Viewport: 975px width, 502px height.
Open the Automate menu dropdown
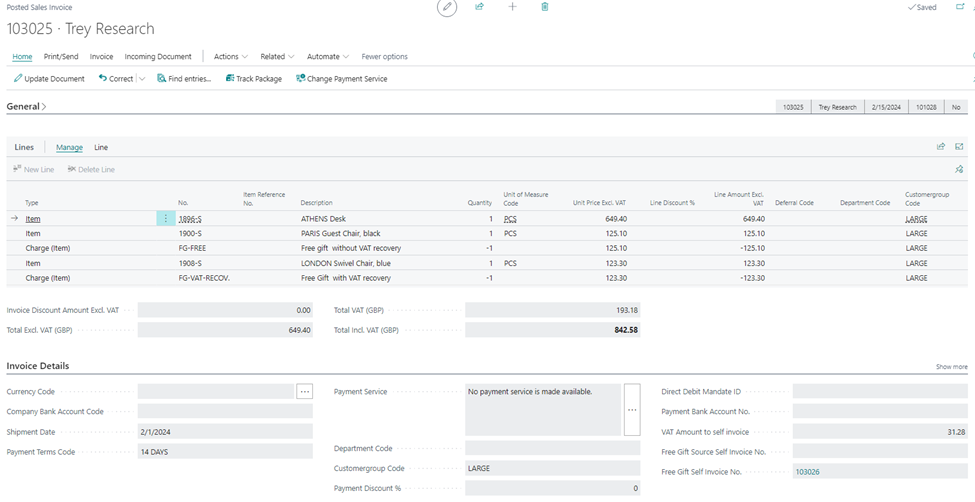(328, 57)
